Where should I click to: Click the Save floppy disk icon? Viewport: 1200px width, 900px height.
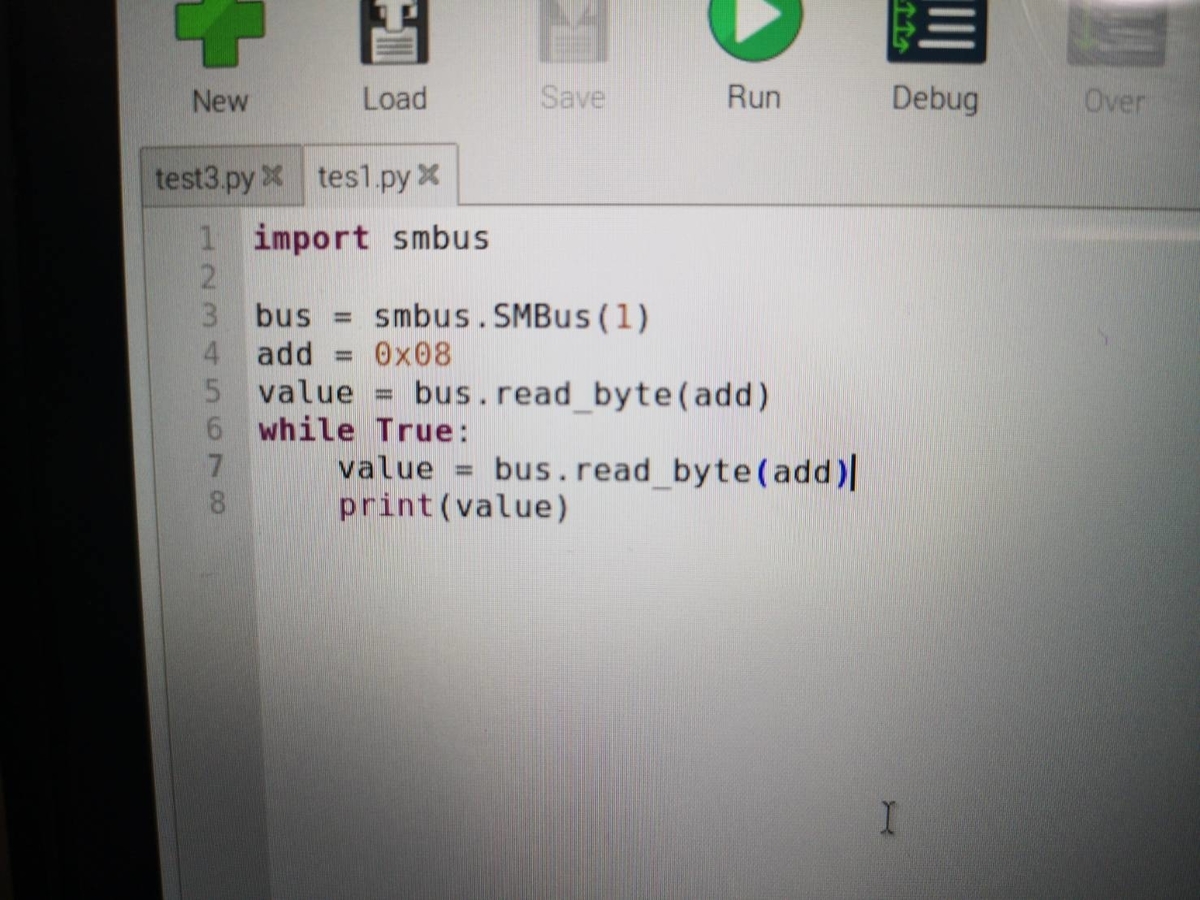[x=573, y=30]
